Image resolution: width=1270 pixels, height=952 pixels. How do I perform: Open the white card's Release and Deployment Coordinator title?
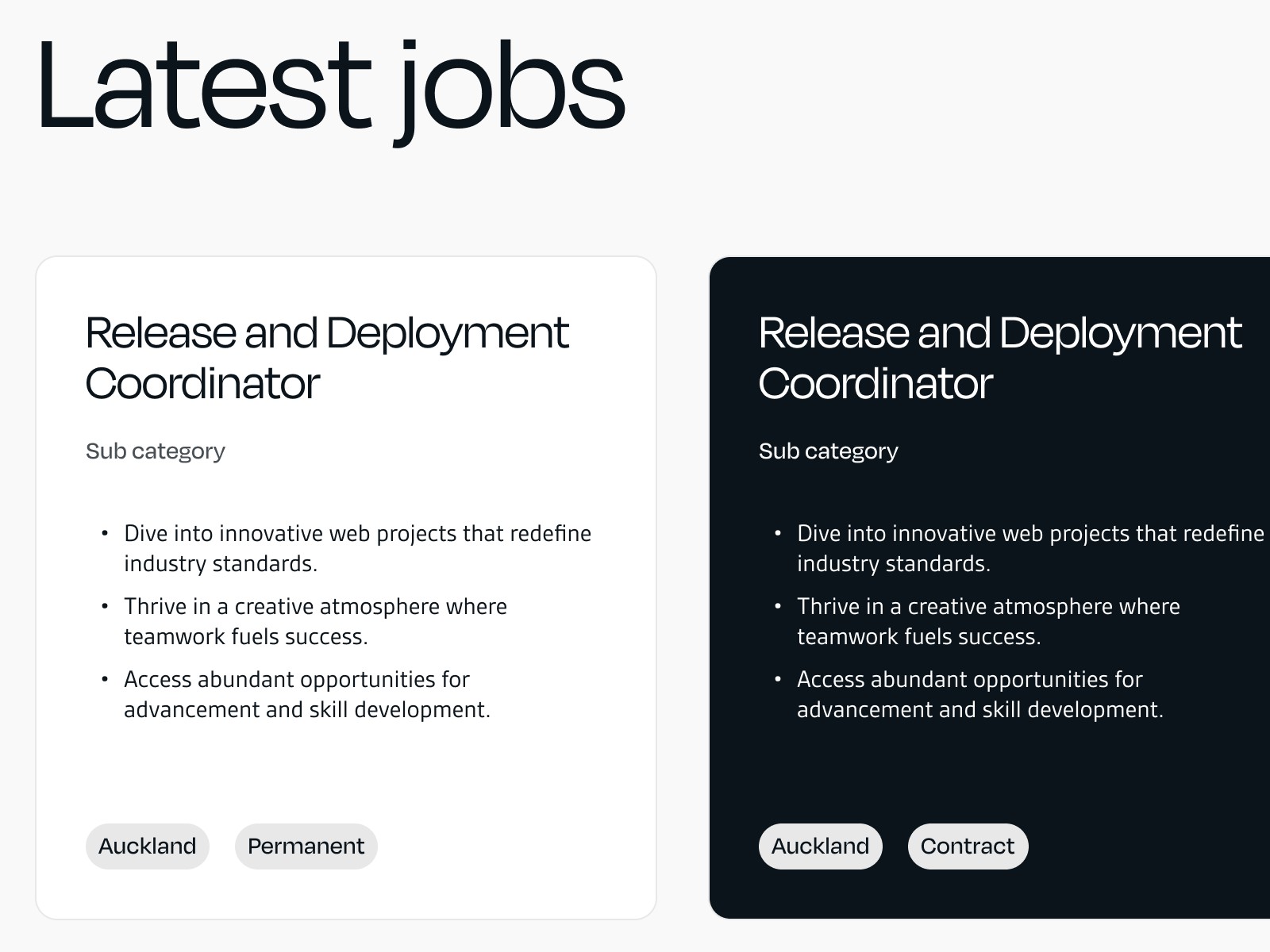coord(327,358)
